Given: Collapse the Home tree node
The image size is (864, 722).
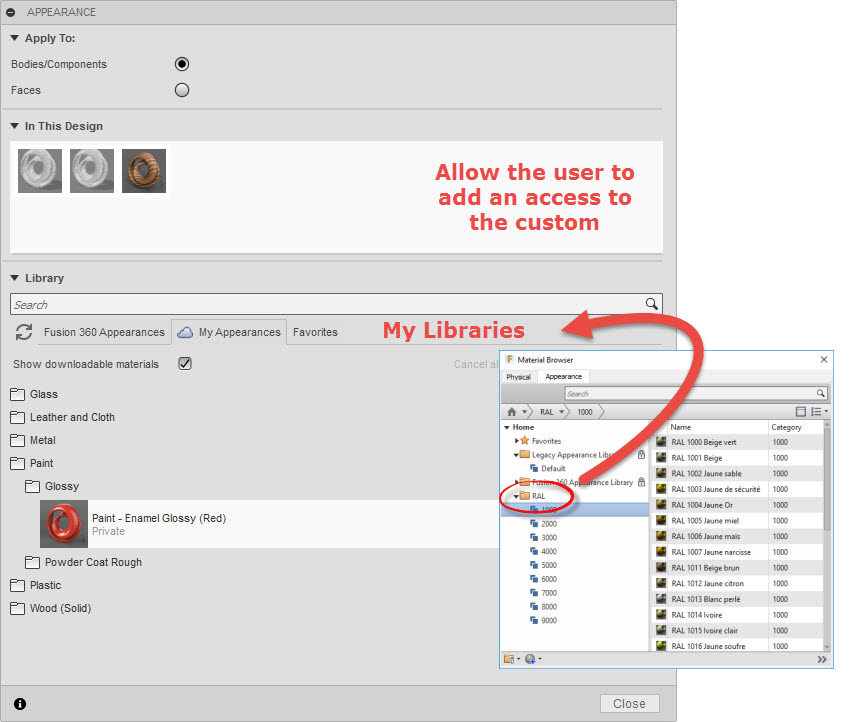Looking at the screenshot, I should tap(507, 427).
